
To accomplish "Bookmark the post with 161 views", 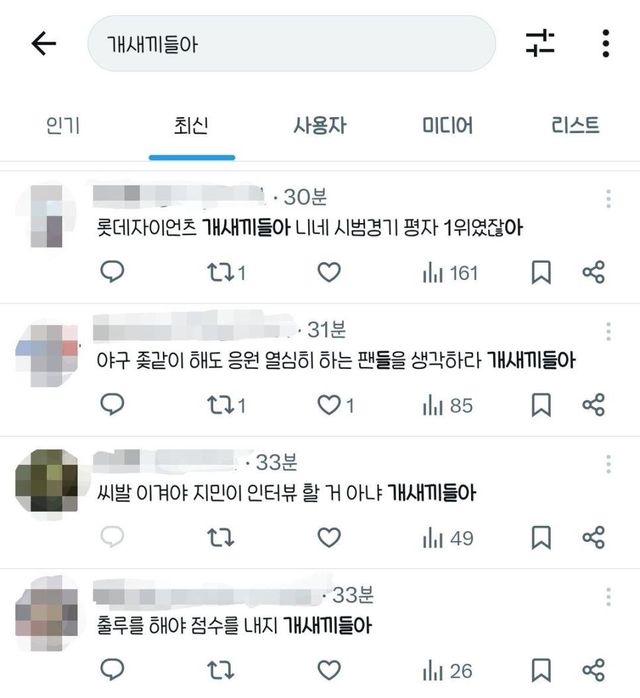I will [541, 272].
